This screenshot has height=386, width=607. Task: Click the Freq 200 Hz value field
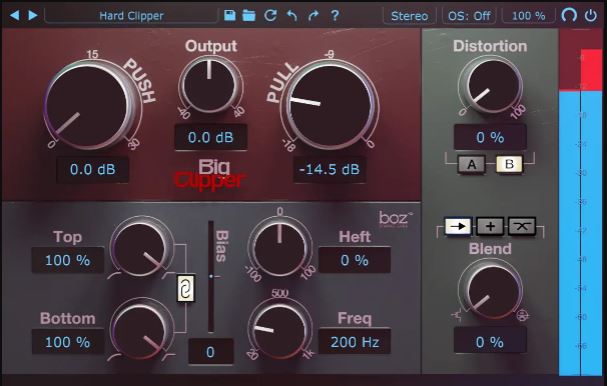click(x=355, y=342)
